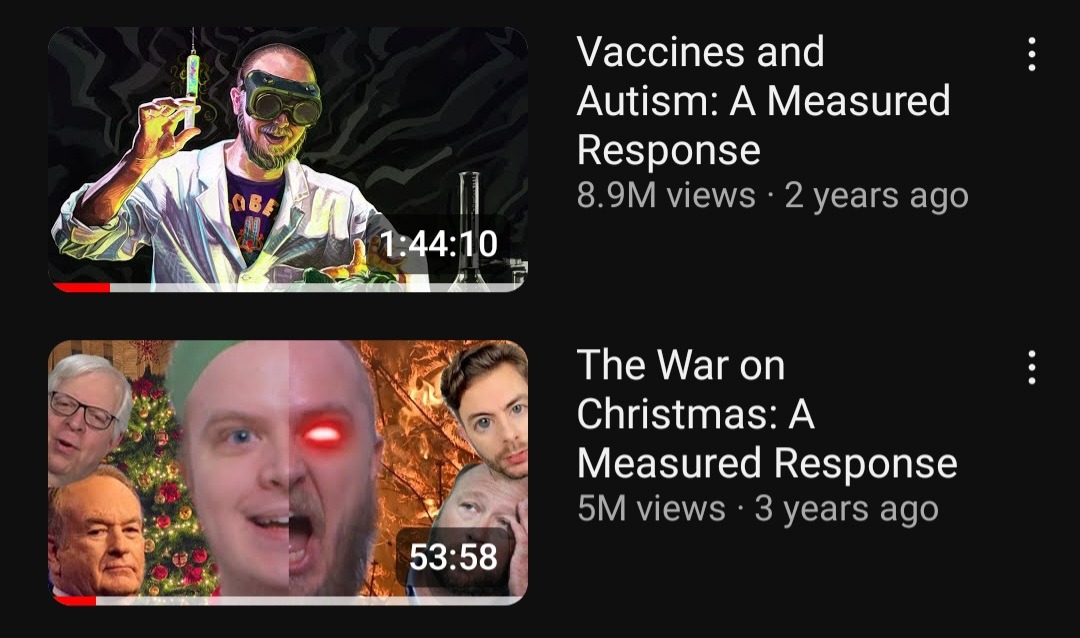Click the 5M views 3 years ago text
The width and height of the screenshot is (1080, 638).
[x=758, y=509]
